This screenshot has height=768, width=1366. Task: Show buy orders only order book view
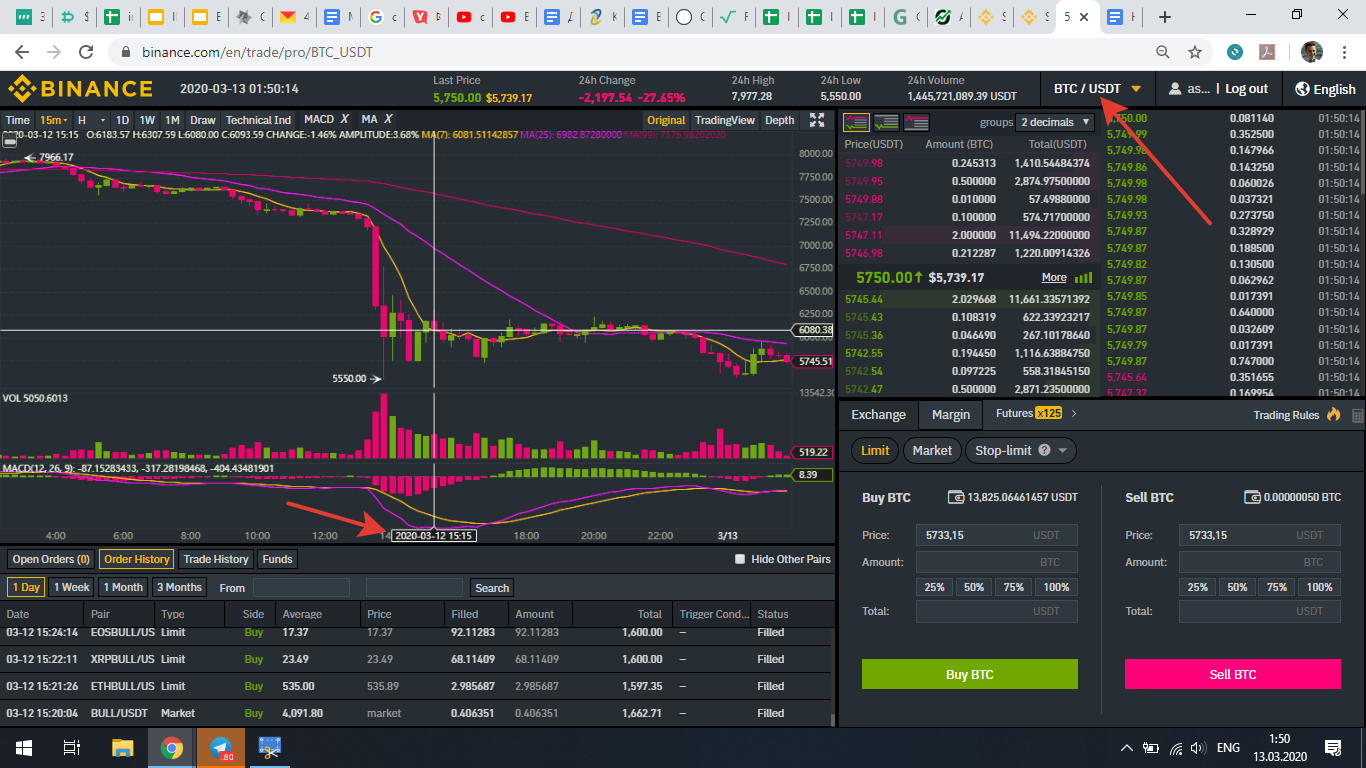tap(886, 122)
